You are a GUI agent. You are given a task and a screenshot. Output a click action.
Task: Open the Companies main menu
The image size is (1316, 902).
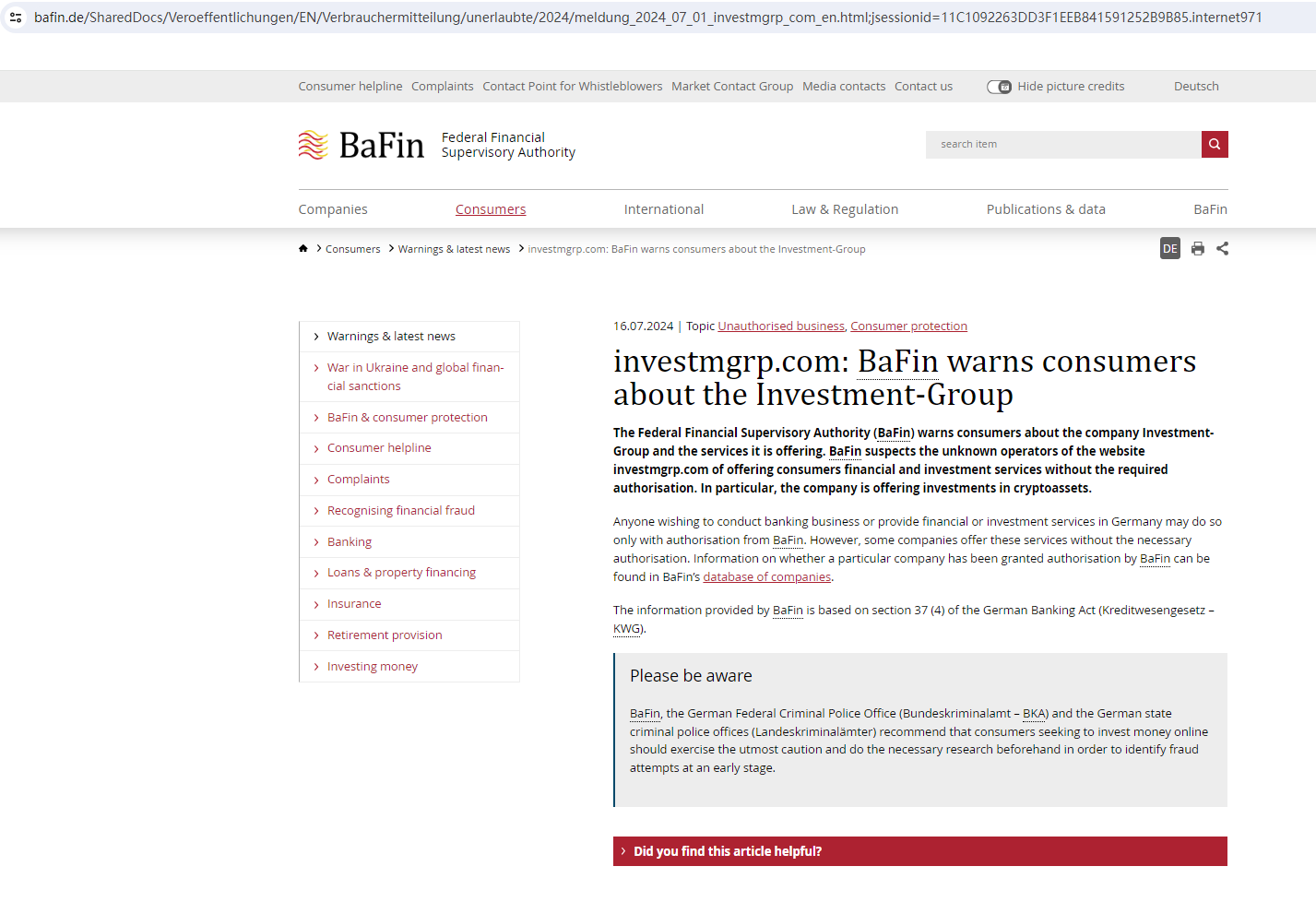[333, 209]
